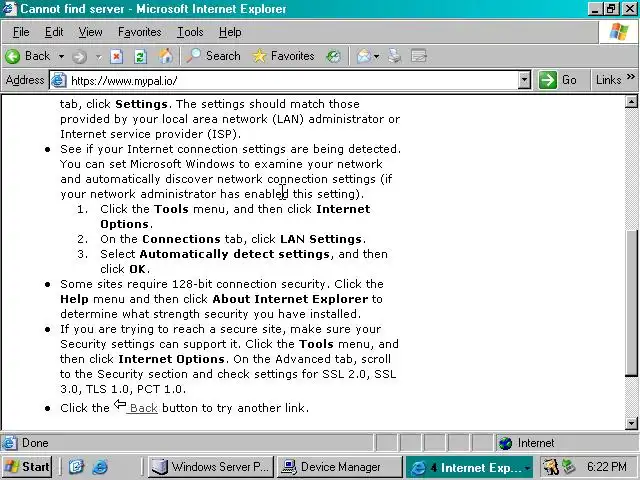
Task: Click the bold 'LAN Settings' text
Action: (321, 239)
